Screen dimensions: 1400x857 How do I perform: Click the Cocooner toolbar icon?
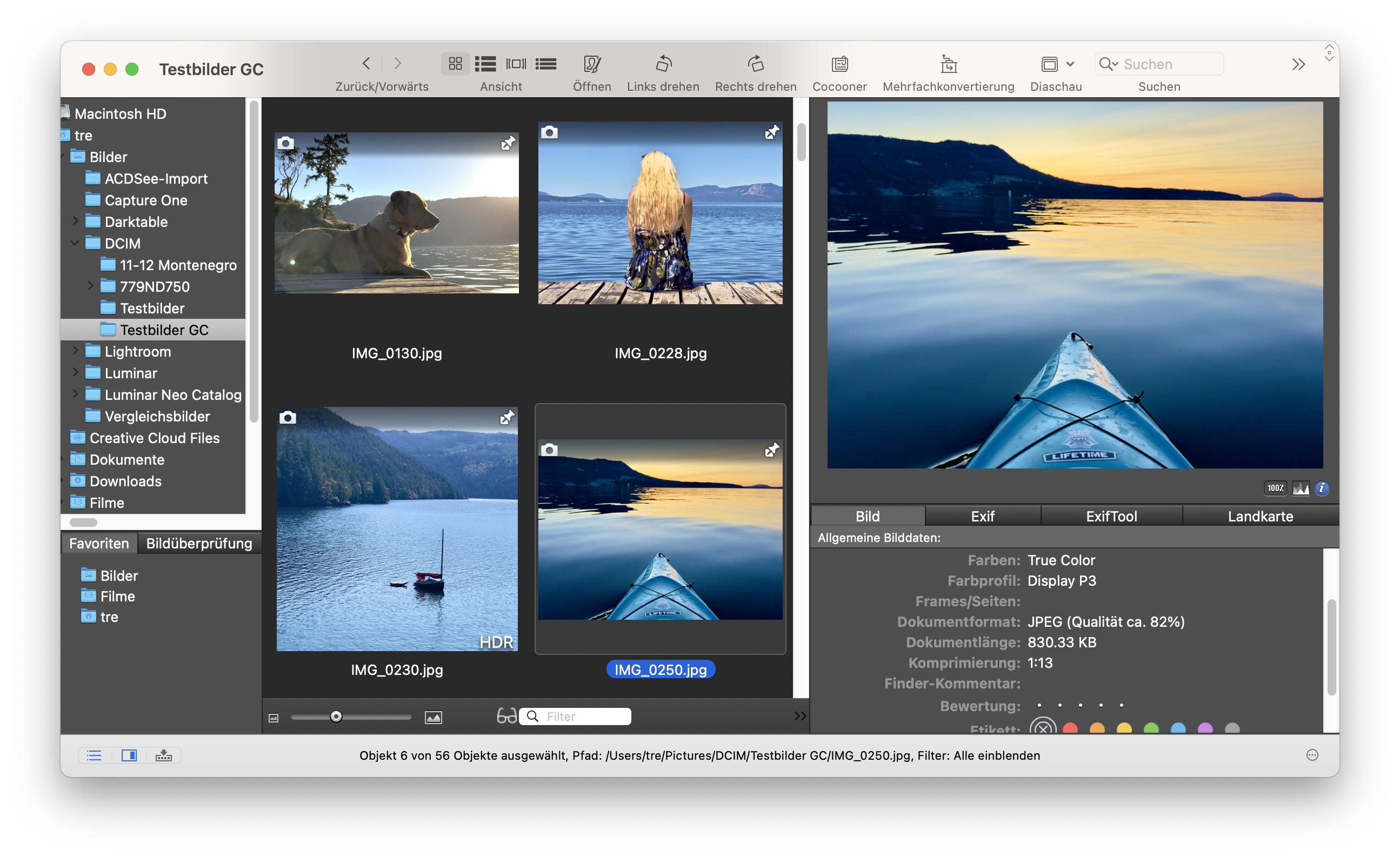tap(839, 64)
